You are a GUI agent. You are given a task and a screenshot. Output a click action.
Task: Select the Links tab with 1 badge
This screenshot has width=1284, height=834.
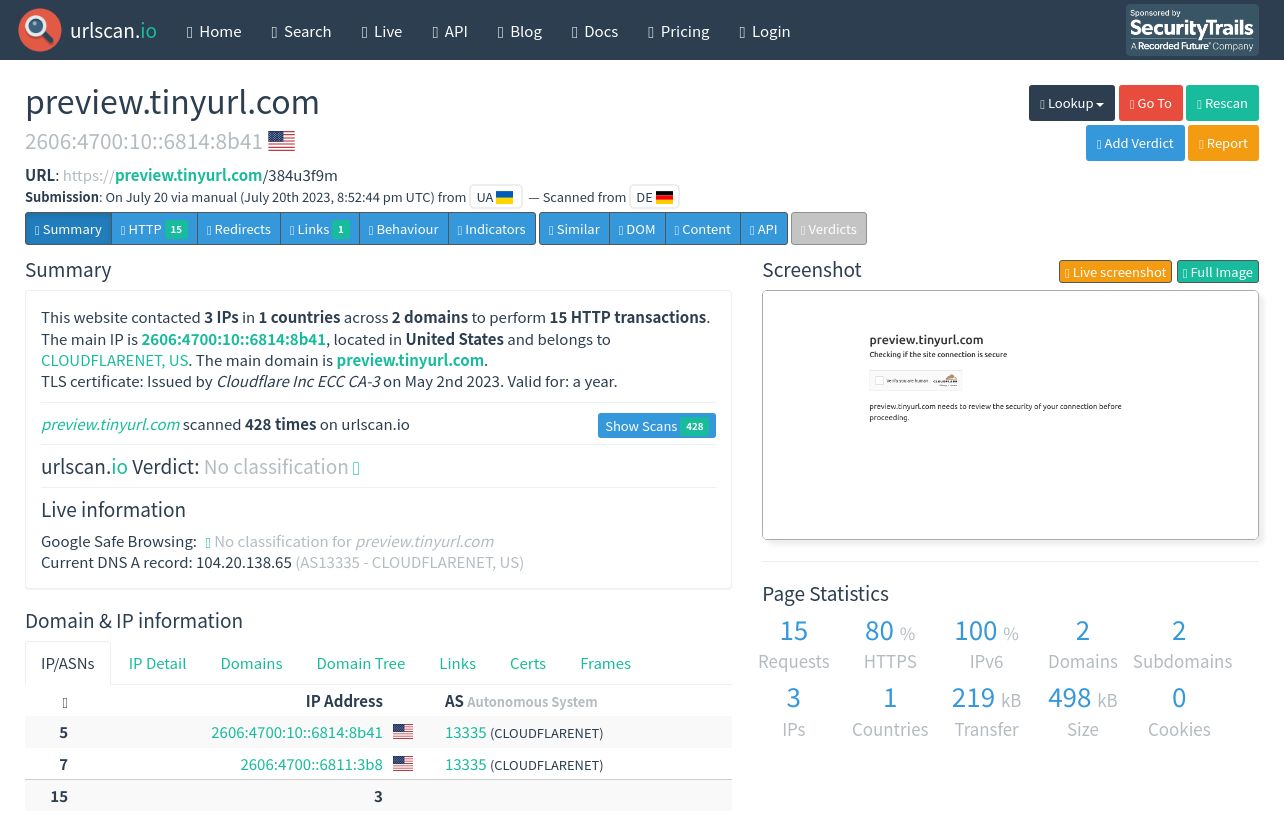(319, 229)
